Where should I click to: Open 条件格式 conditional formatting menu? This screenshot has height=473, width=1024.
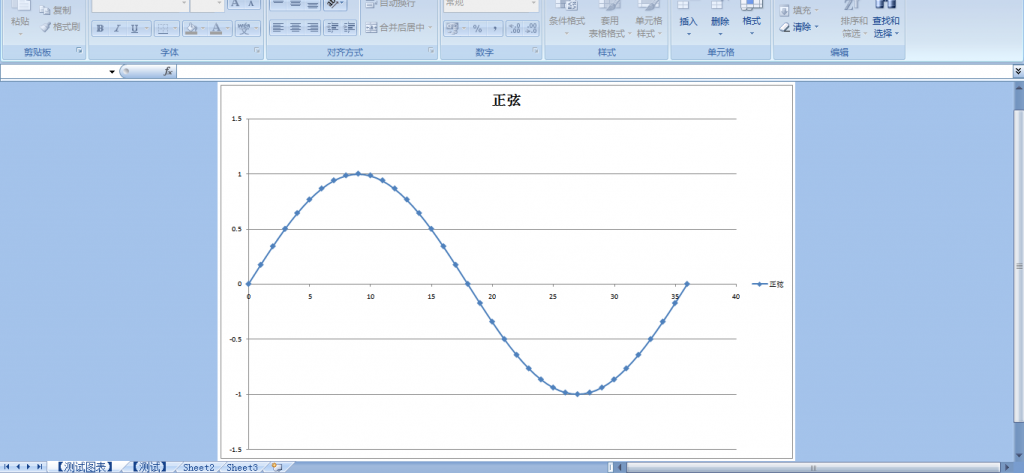567,18
